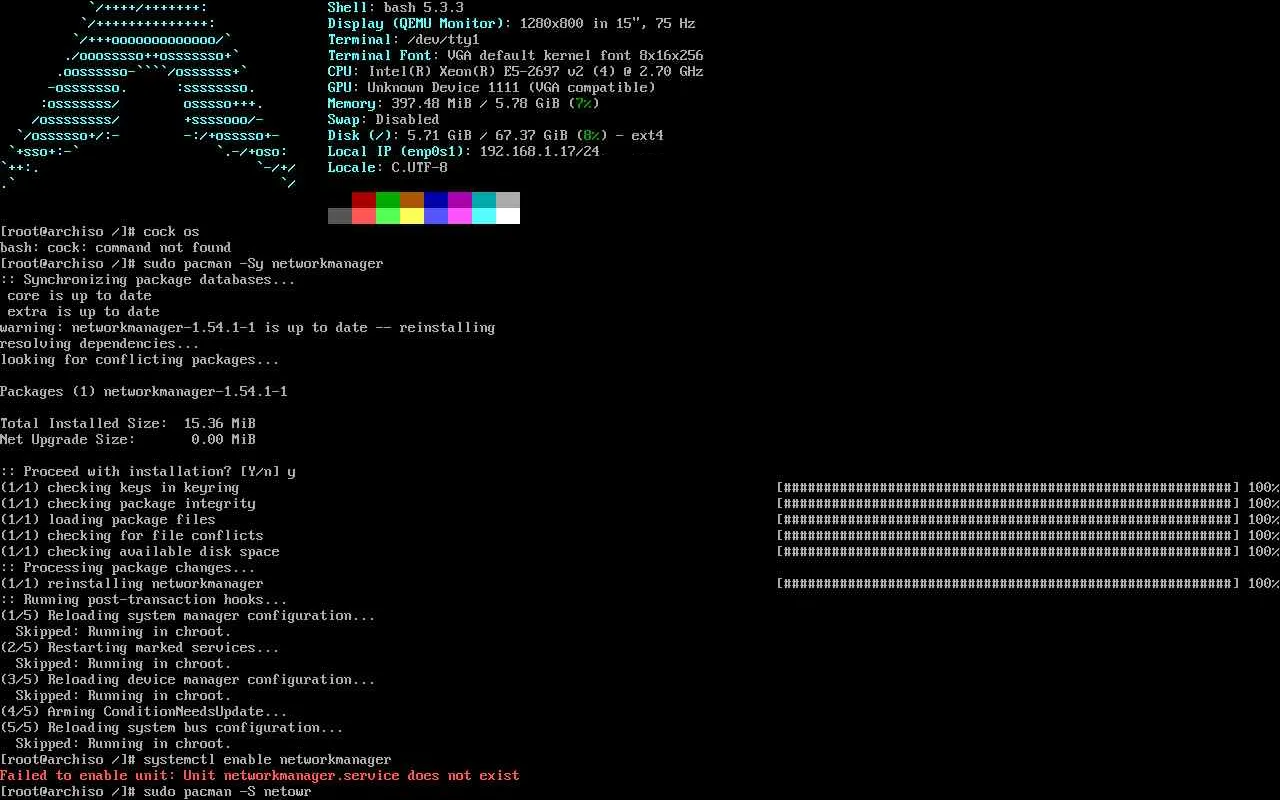Click the bright pink magenta color block
This screenshot has width=1280, height=800.
point(460,216)
